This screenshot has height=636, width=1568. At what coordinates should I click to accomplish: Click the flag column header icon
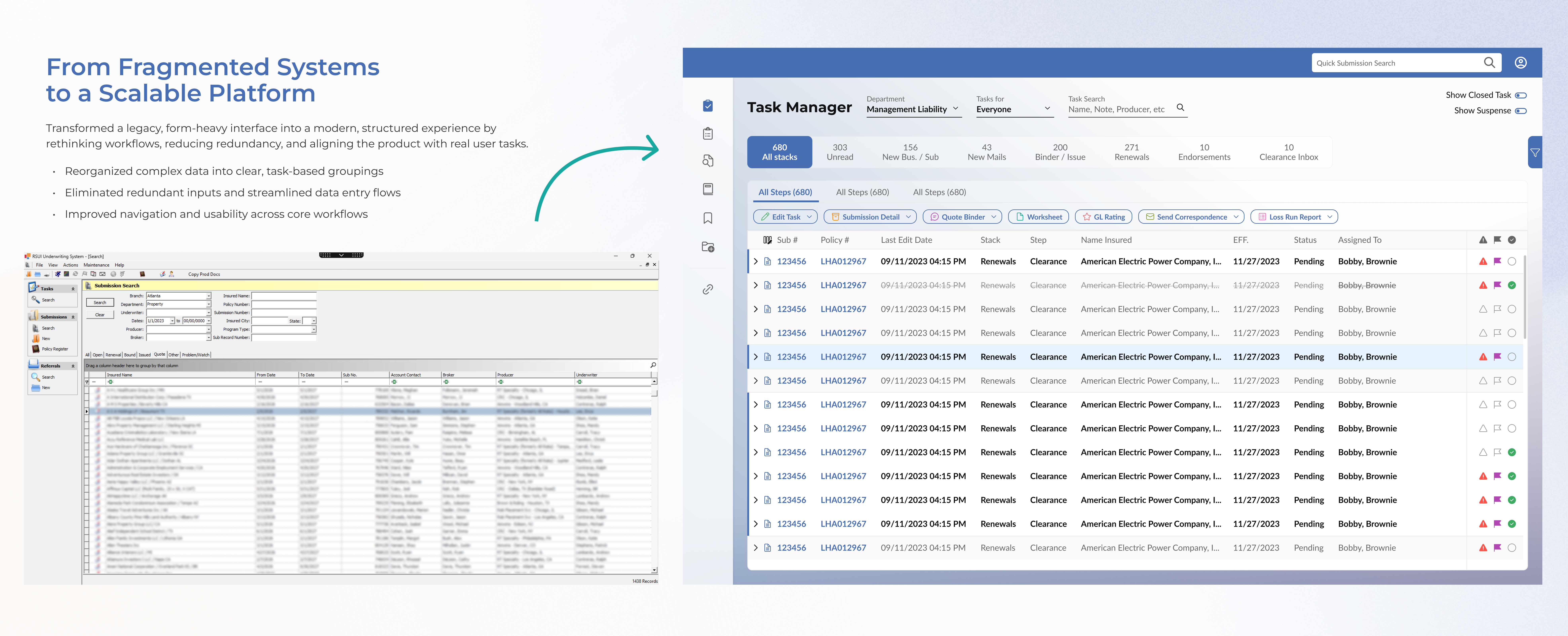pyautogui.click(x=1497, y=240)
